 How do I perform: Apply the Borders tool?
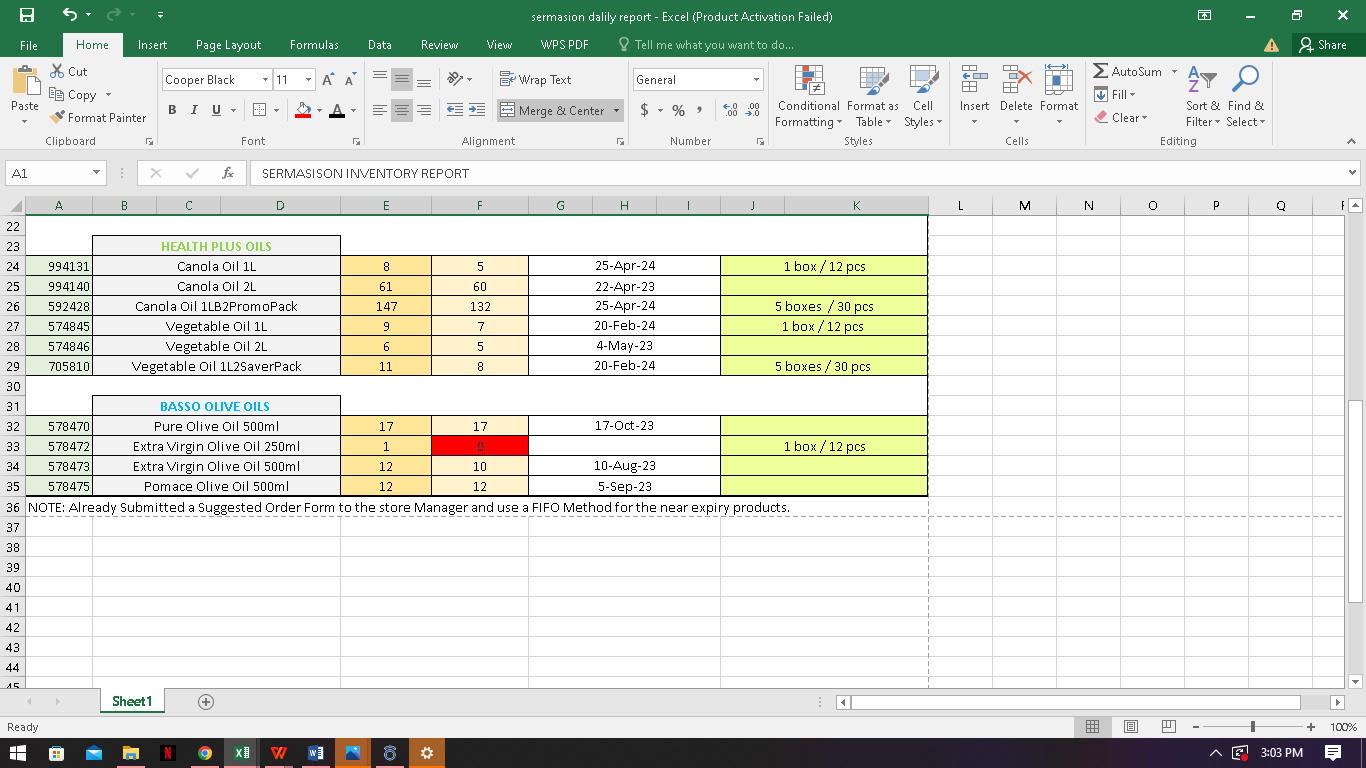[x=259, y=110]
